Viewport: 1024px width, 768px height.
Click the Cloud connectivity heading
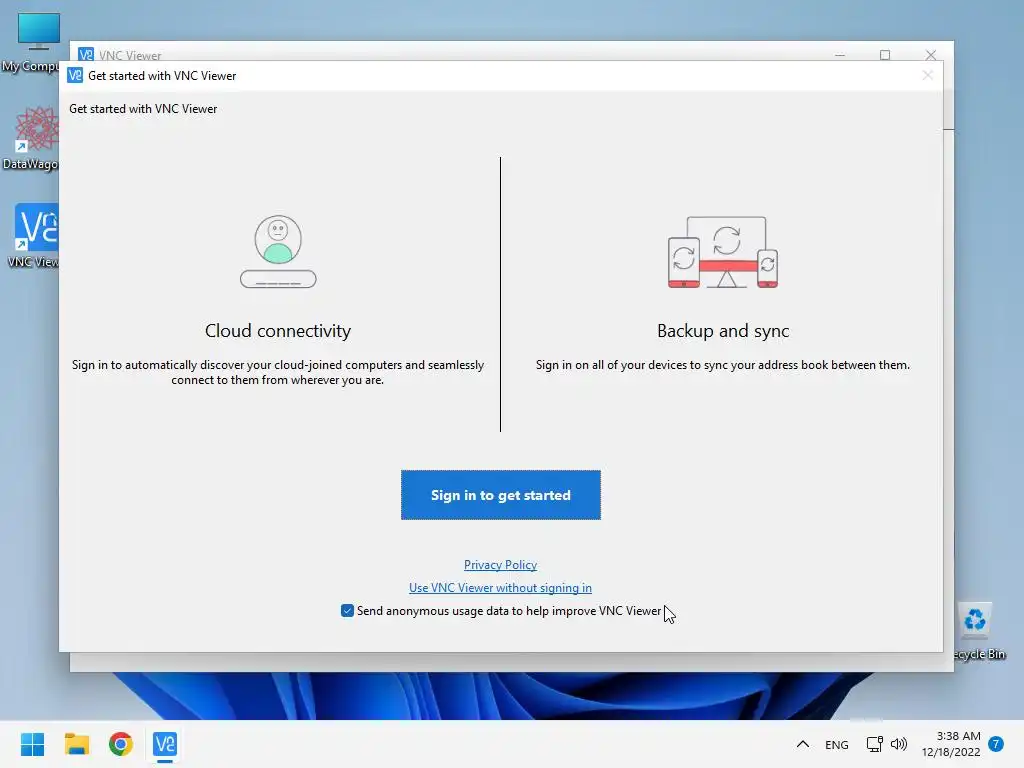(x=278, y=331)
